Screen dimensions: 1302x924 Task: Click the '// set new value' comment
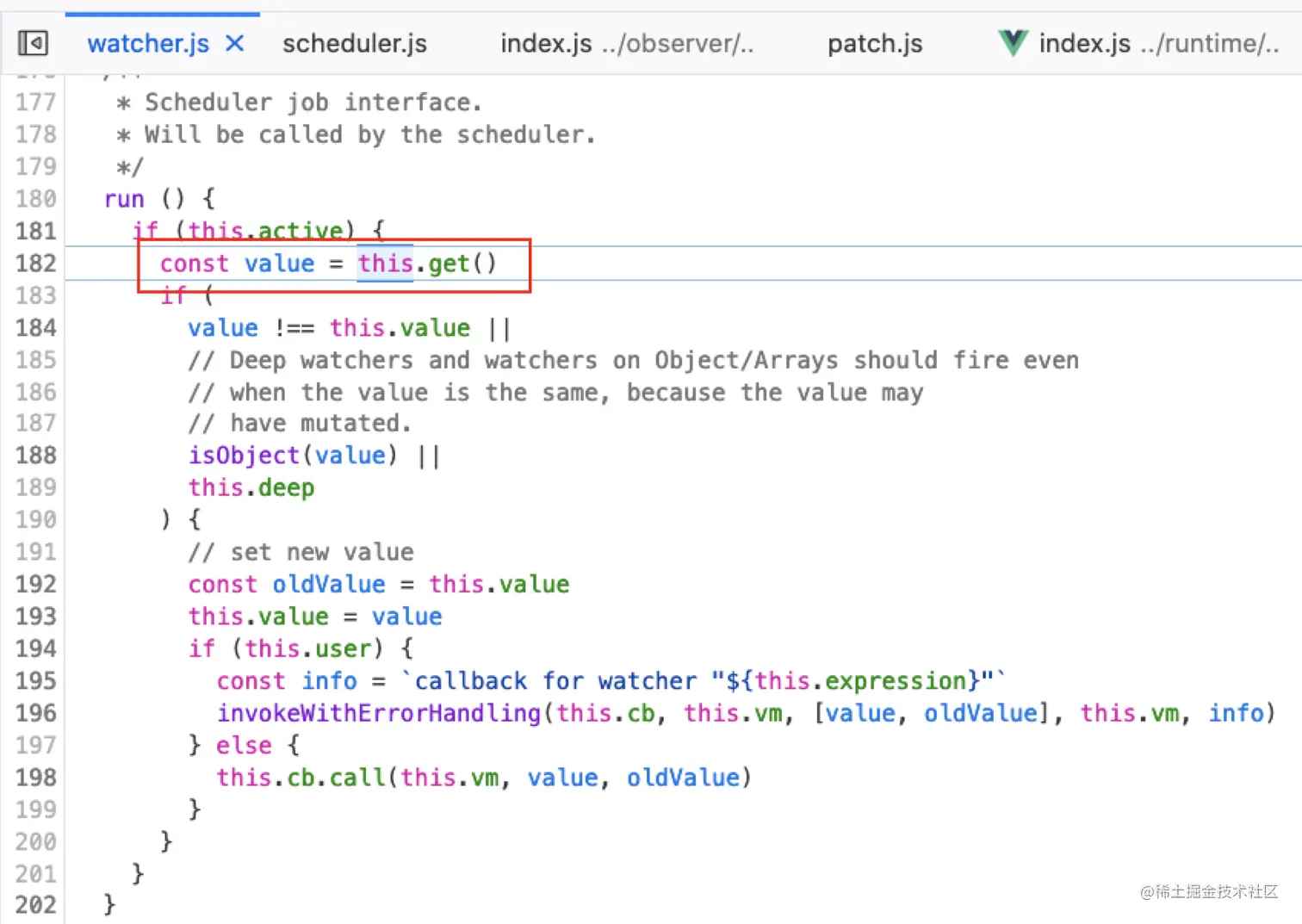(301, 551)
